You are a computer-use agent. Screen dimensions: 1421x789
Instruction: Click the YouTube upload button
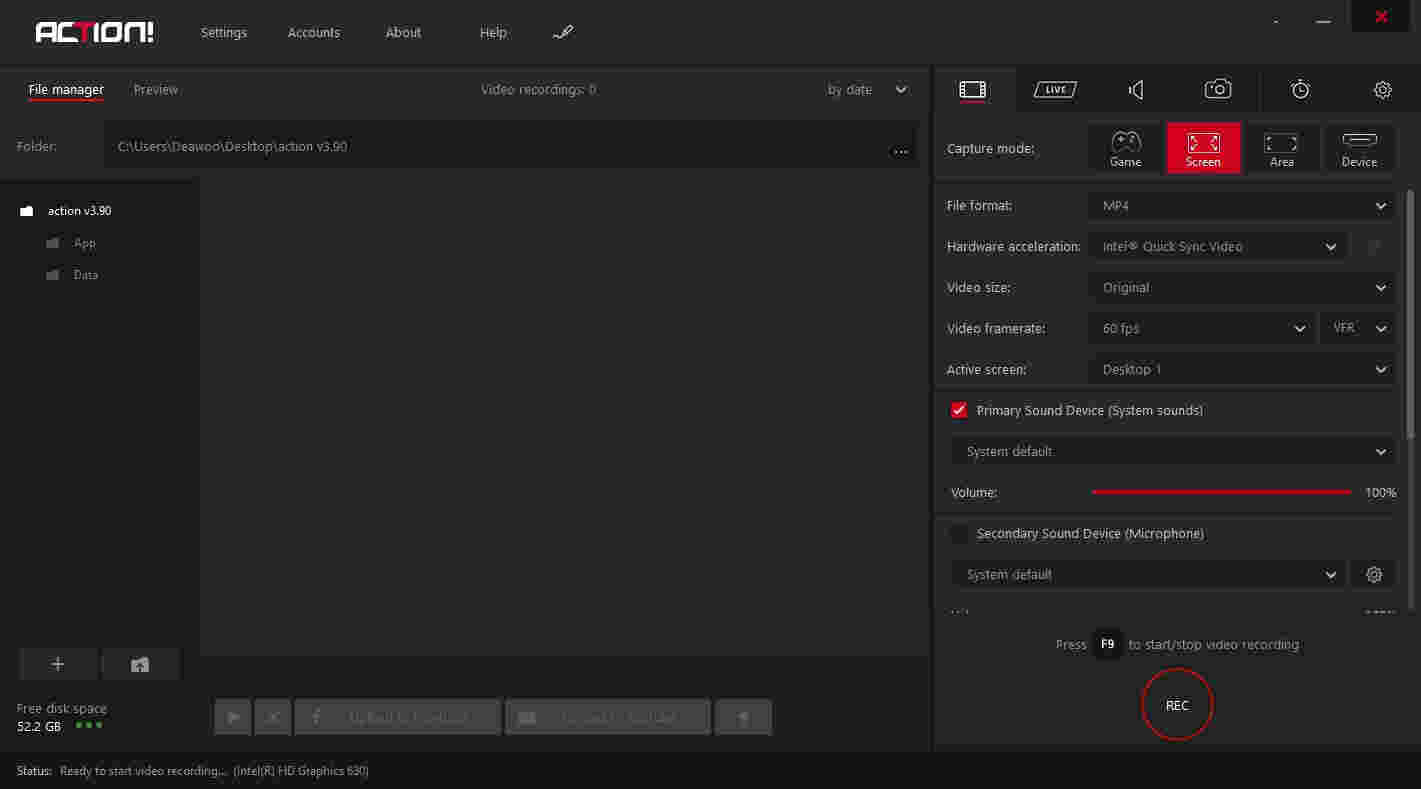(x=608, y=717)
